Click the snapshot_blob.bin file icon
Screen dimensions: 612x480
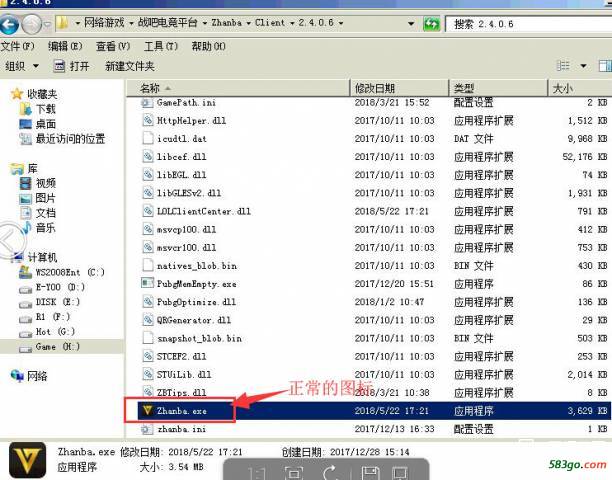point(148,338)
